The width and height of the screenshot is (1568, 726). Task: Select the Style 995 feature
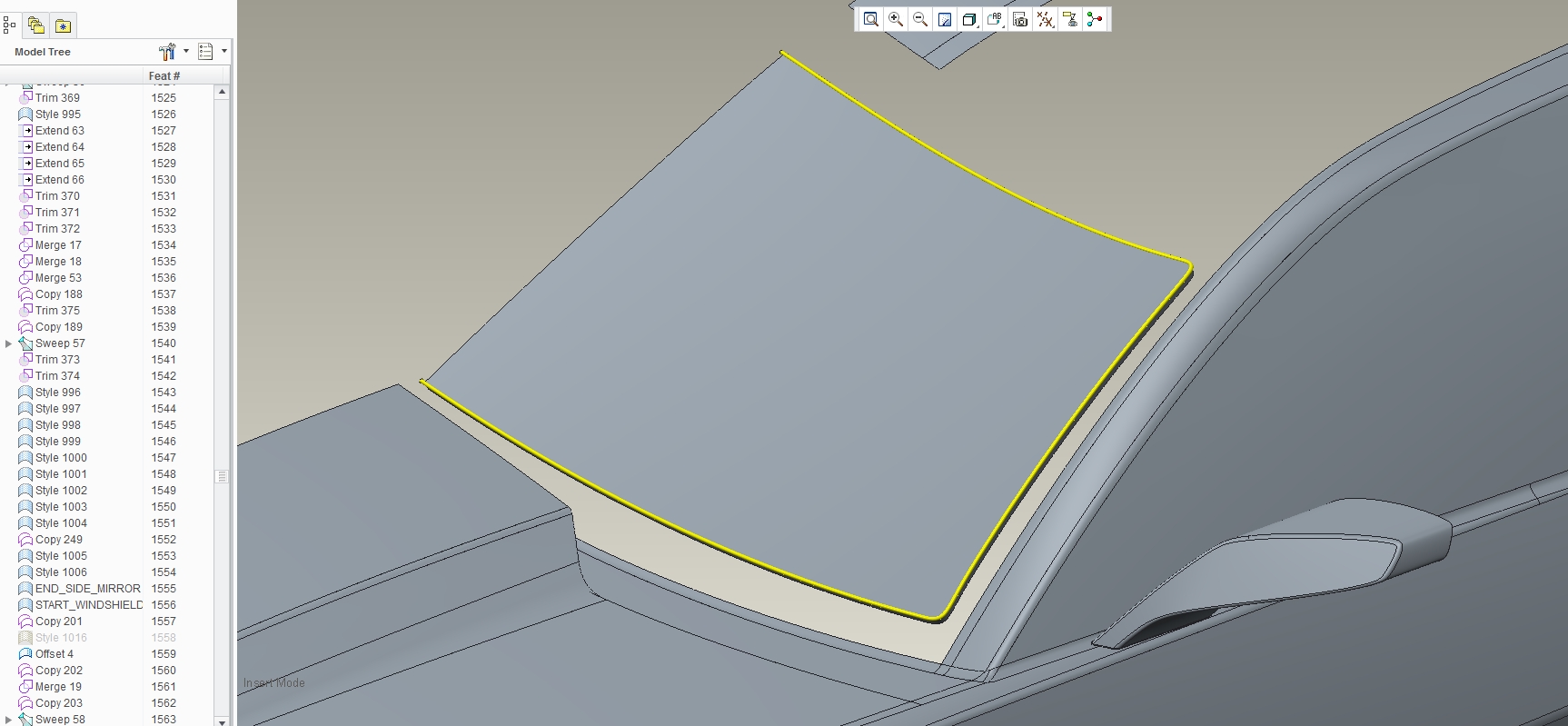point(58,114)
